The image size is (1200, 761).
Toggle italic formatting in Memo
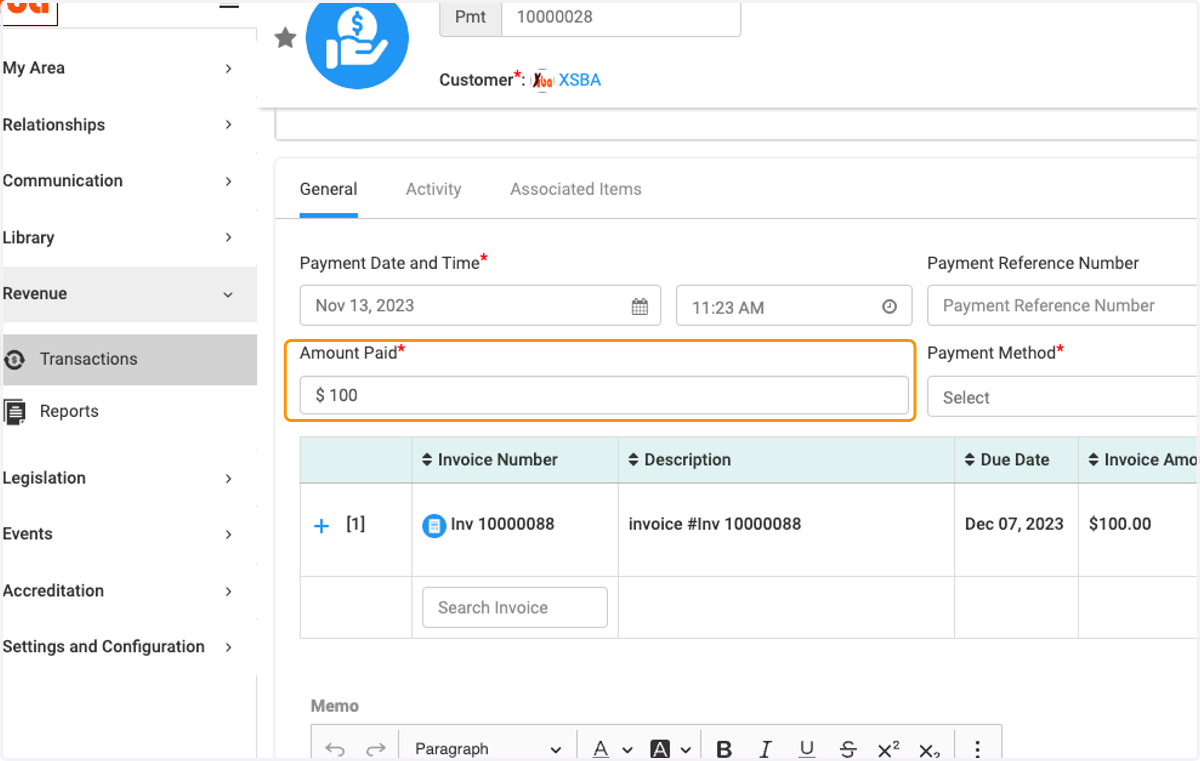(765, 749)
